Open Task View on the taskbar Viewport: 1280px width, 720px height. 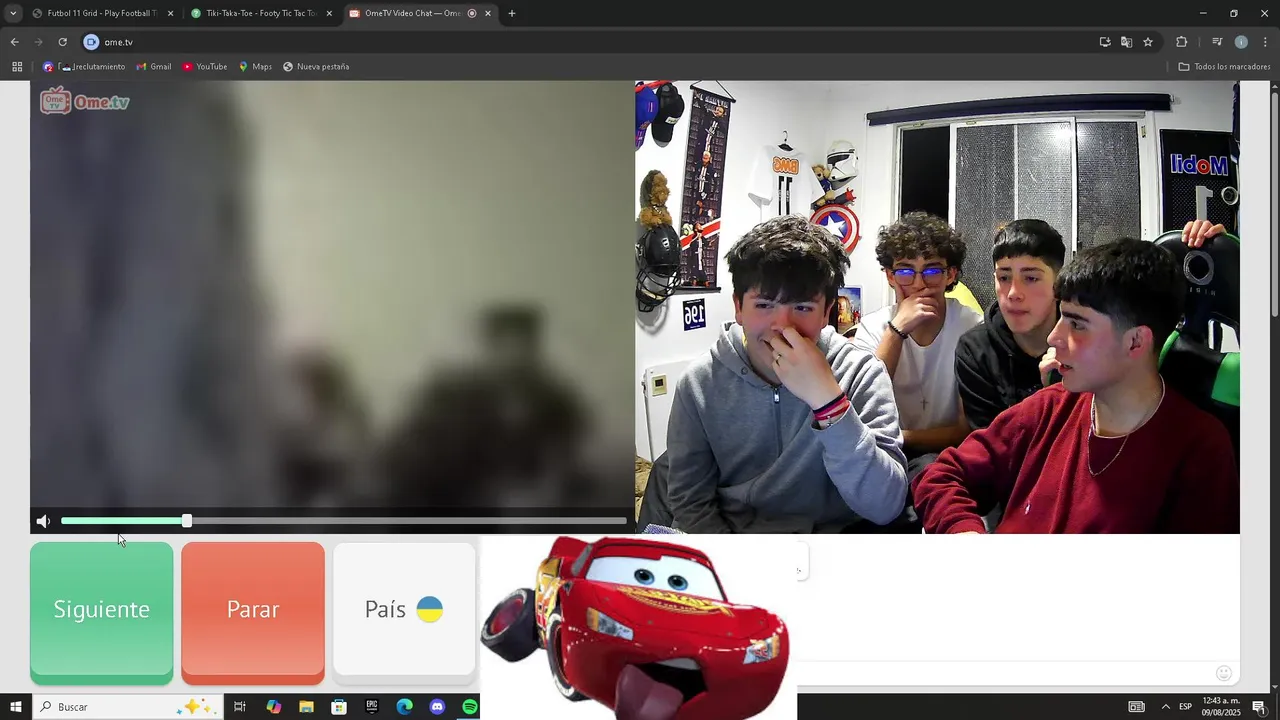(x=240, y=707)
